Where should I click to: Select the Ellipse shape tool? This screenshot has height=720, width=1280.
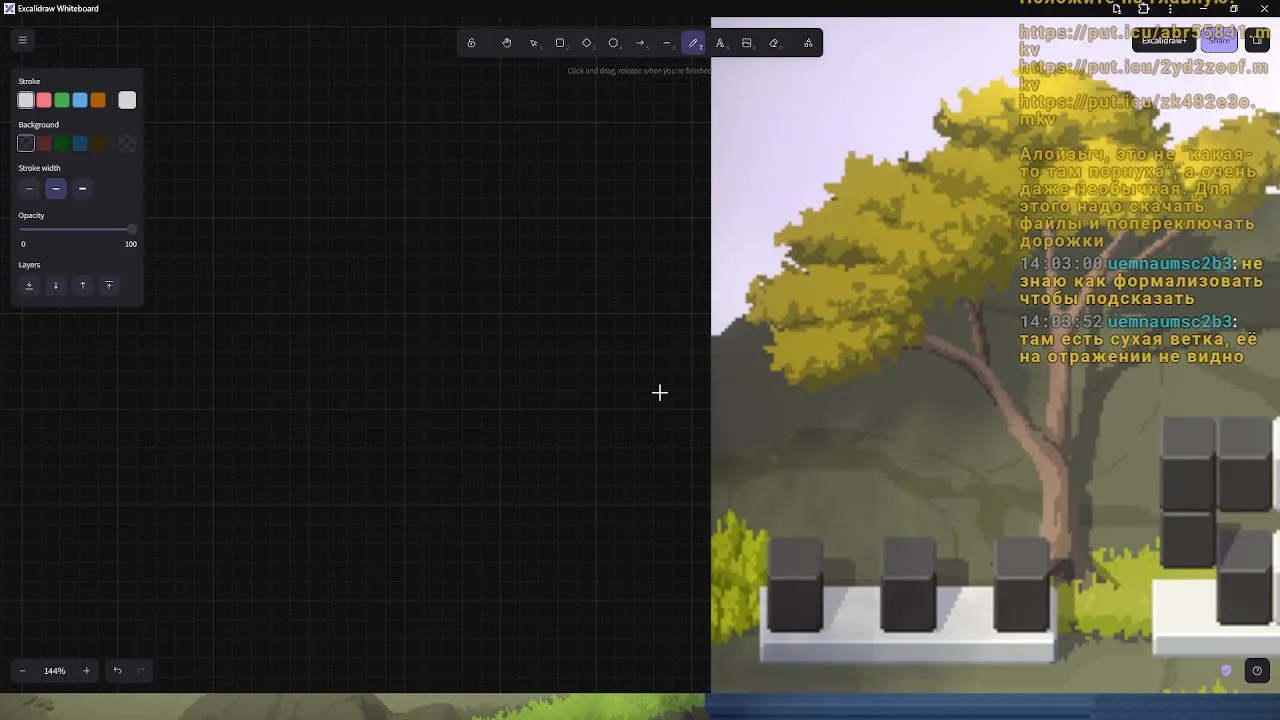tap(614, 43)
